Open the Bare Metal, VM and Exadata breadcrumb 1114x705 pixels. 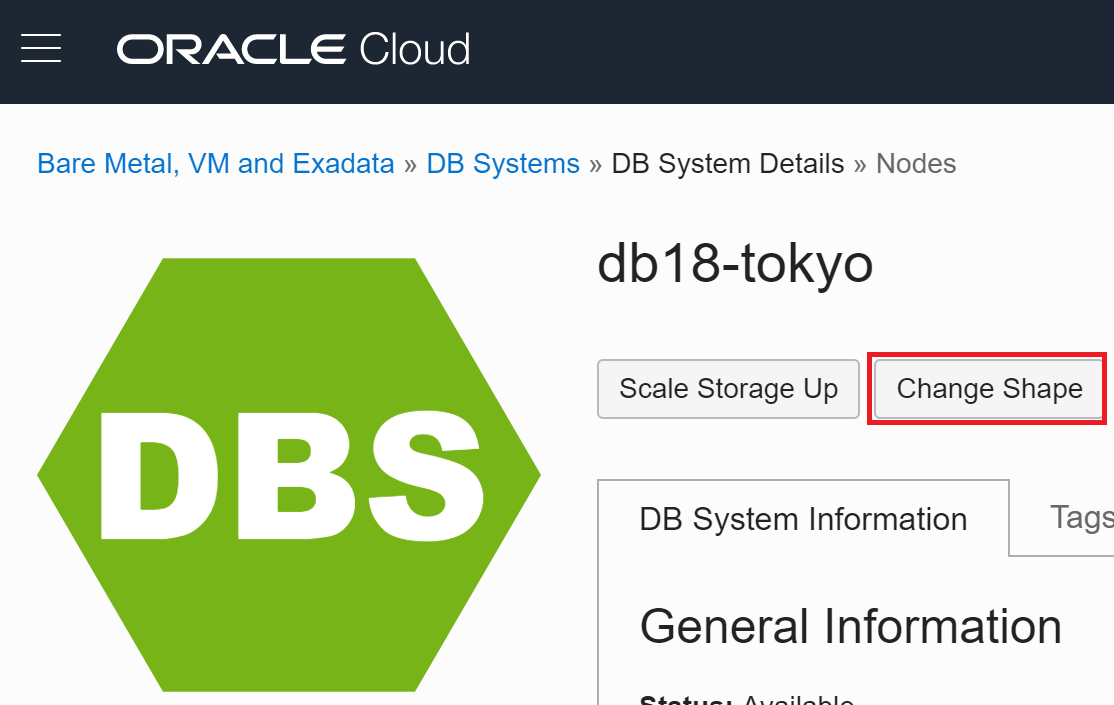click(215, 163)
